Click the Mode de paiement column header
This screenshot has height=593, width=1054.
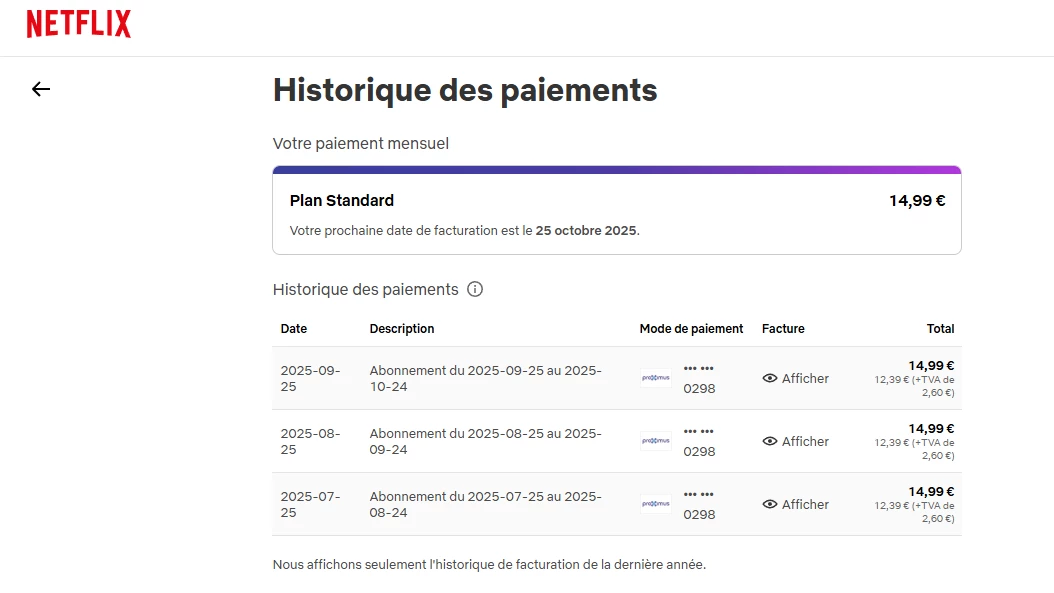coord(691,328)
